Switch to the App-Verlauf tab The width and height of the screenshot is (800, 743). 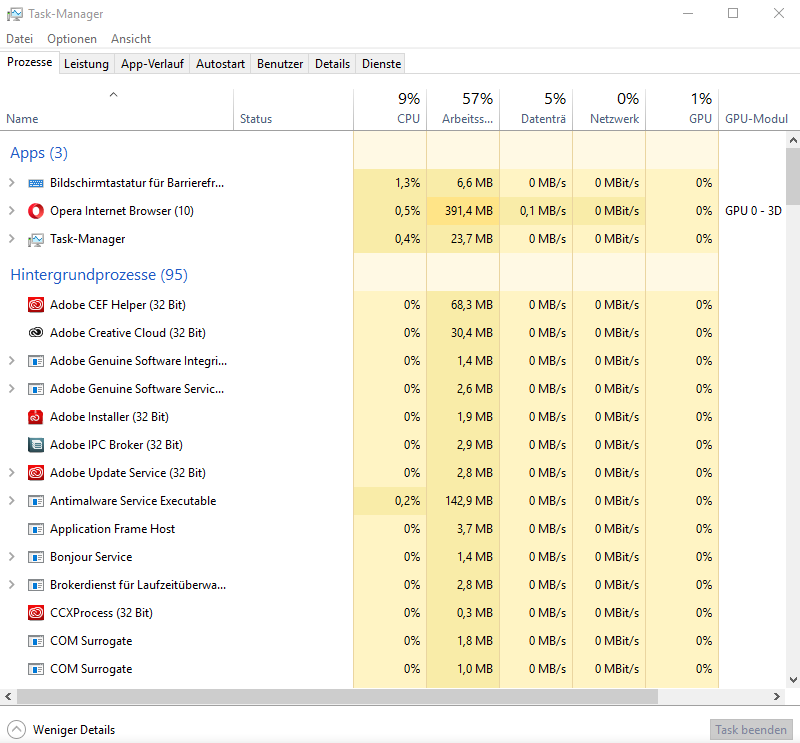(152, 64)
